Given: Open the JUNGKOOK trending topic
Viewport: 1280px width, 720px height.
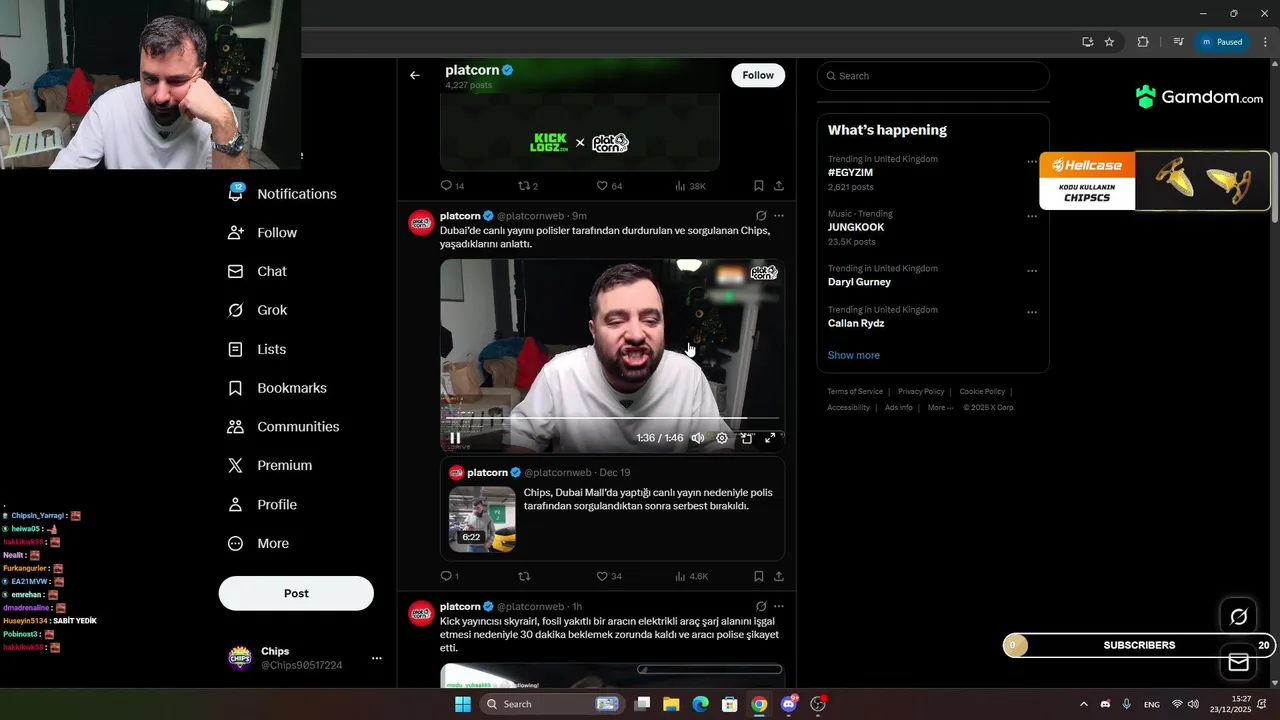Looking at the screenshot, I should [x=856, y=227].
